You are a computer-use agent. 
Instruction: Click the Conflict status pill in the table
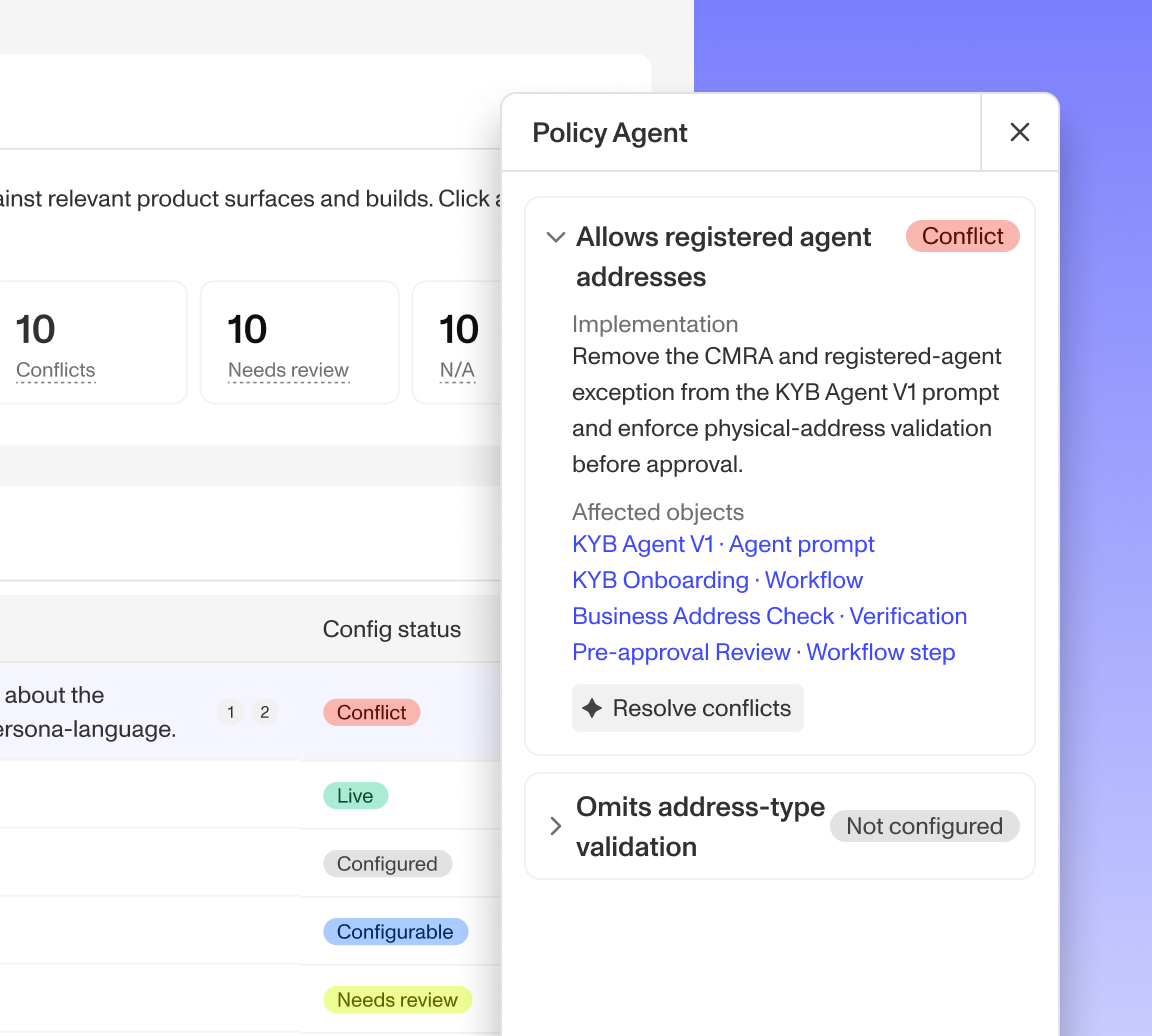(372, 713)
